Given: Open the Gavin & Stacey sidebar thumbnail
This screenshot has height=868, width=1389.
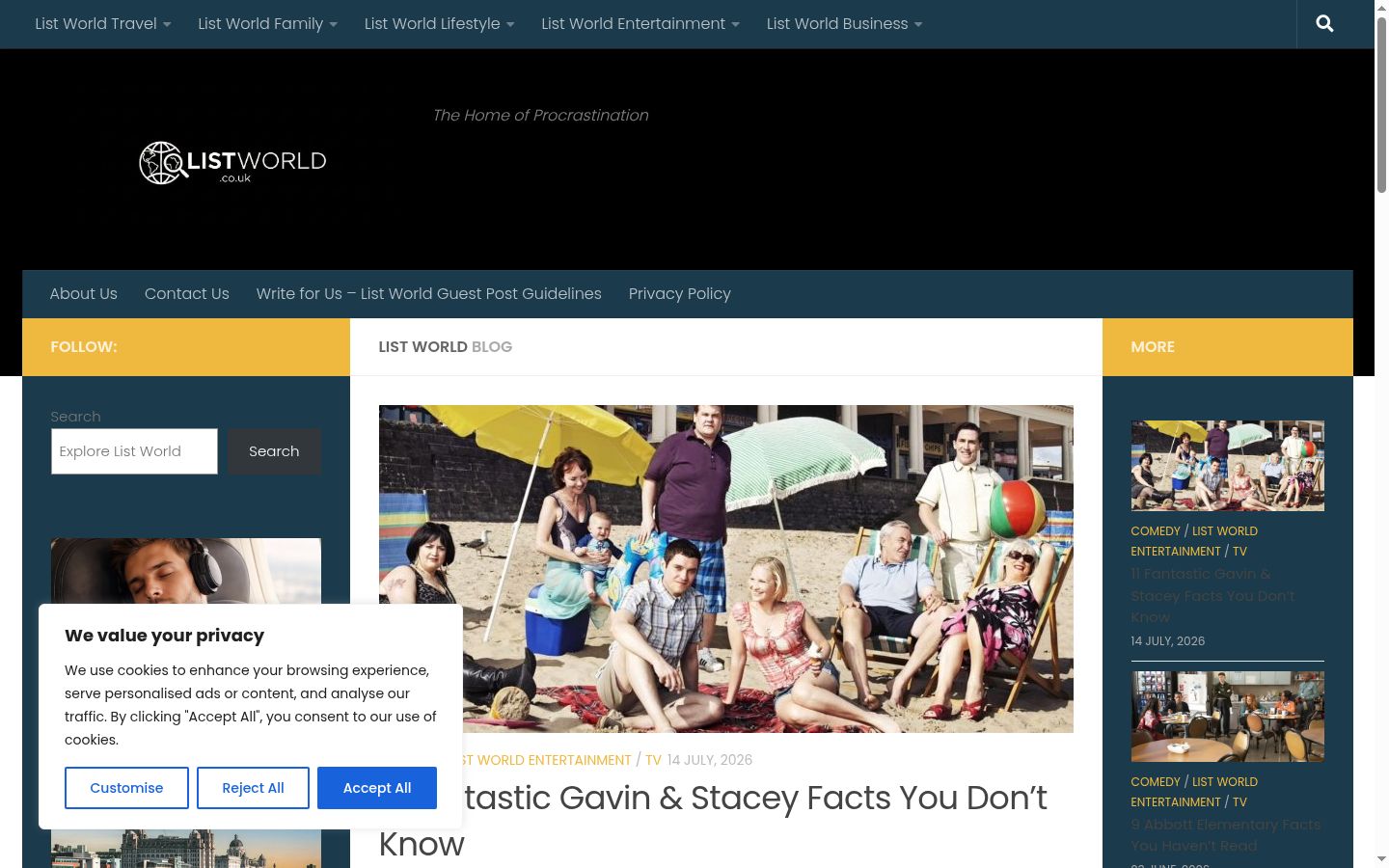Looking at the screenshot, I should point(1228,466).
